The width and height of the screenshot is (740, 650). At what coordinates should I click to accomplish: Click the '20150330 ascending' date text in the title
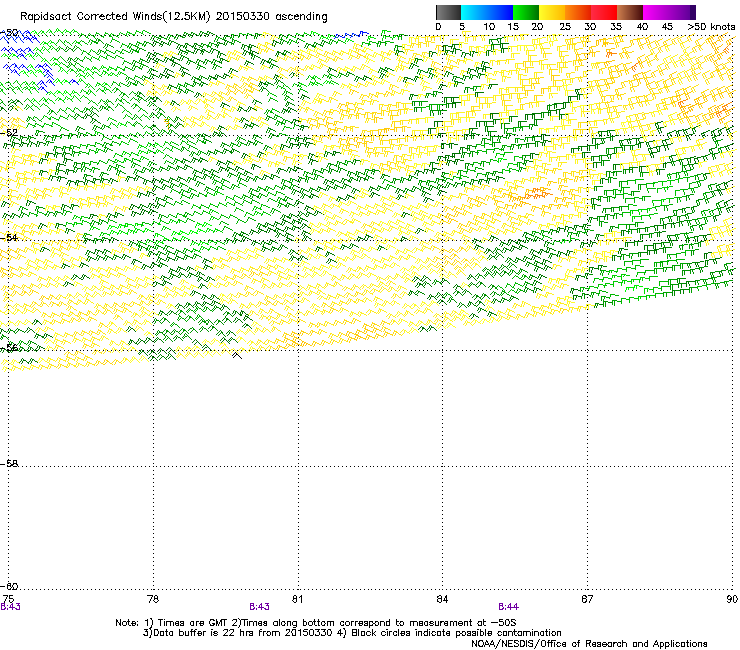tap(271, 17)
